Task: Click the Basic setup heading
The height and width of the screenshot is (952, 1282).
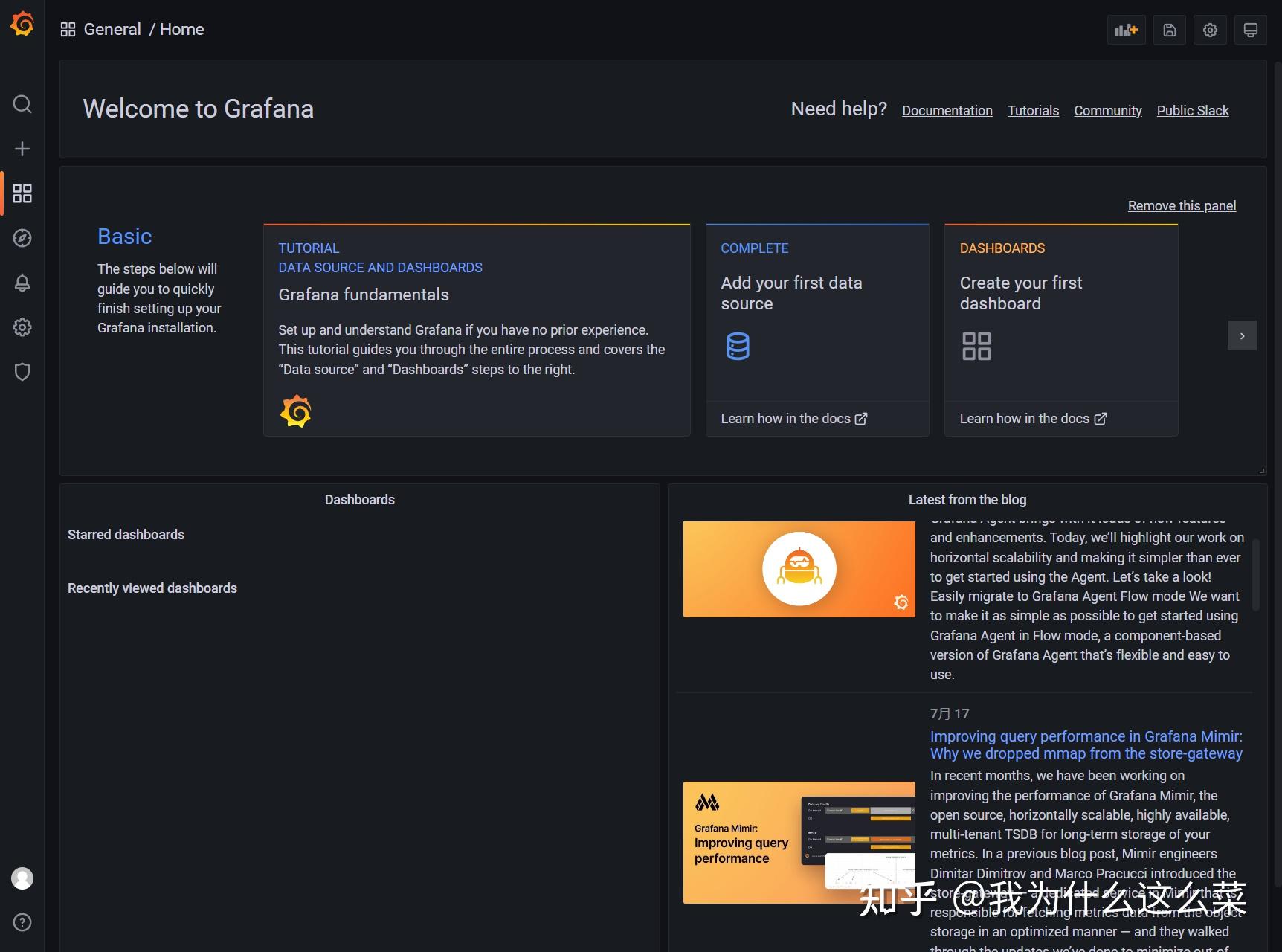Action: click(x=124, y=237)
